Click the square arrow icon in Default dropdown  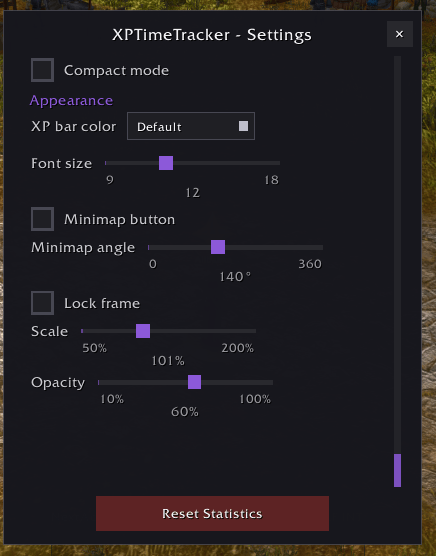pos(243,126)
